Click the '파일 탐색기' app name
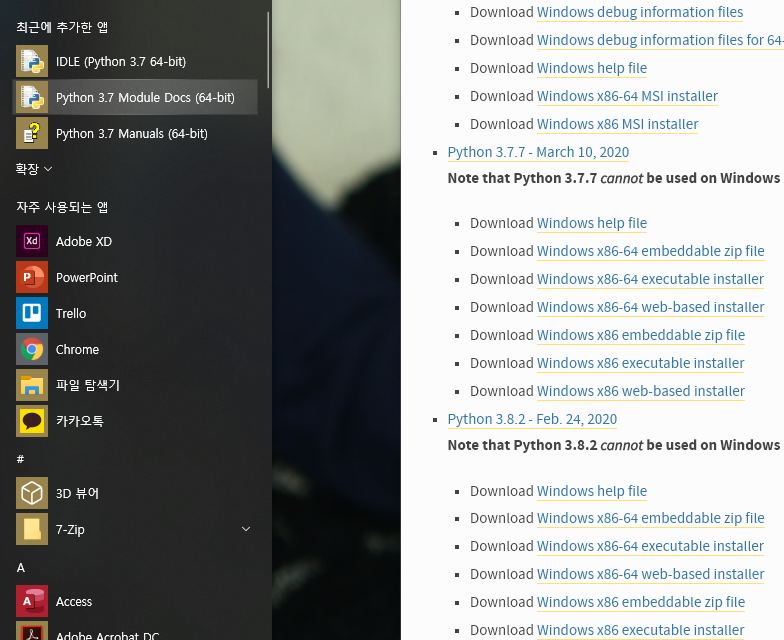The image size is (784, 640). coord(88,385)
